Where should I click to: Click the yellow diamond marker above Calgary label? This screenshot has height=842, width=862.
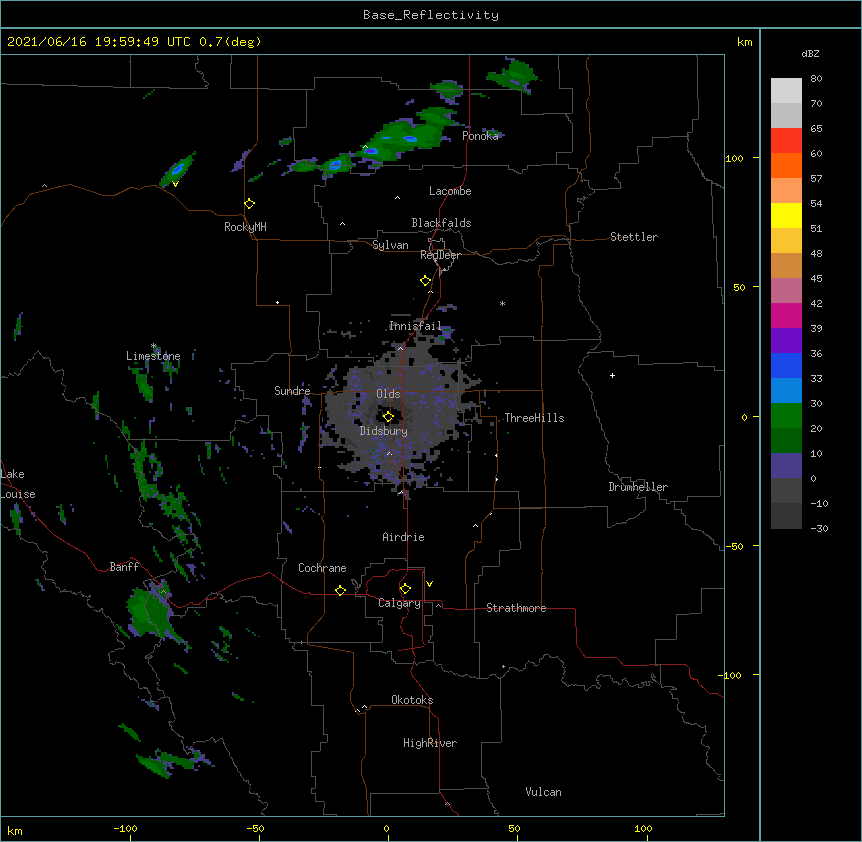[x=405, y=589]
